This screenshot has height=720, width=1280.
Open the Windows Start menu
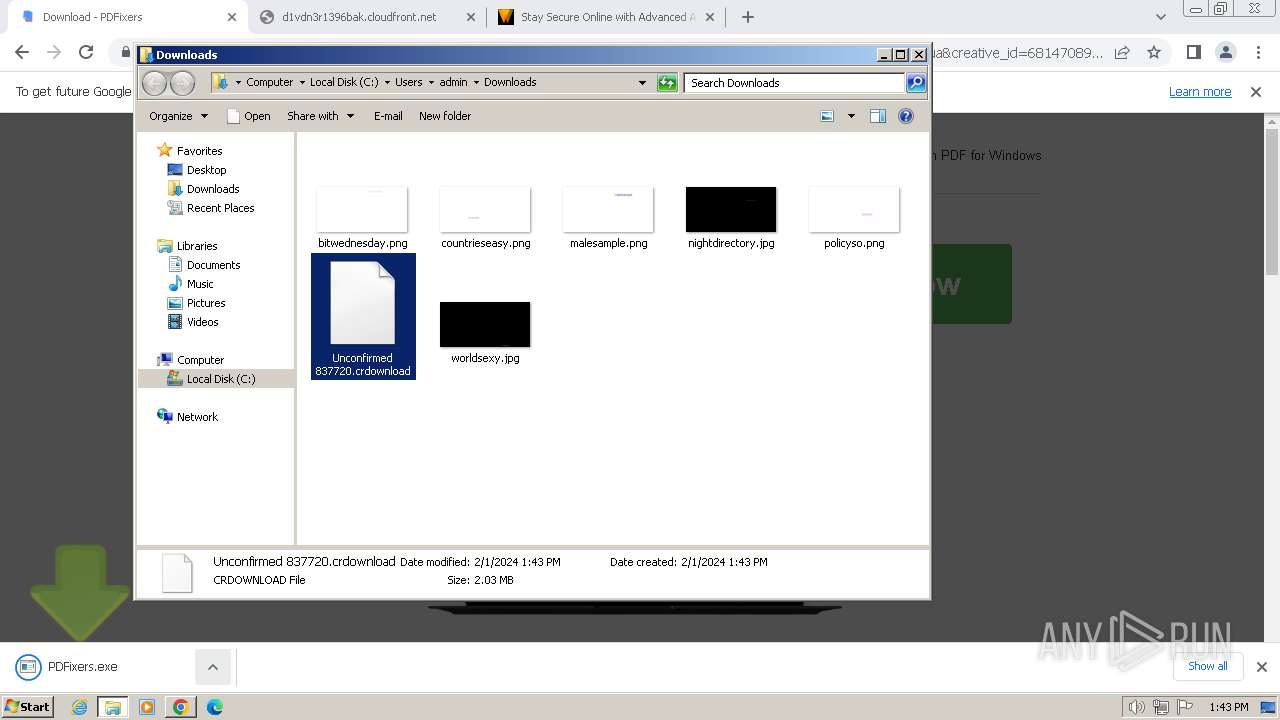[x=27, y=706]
